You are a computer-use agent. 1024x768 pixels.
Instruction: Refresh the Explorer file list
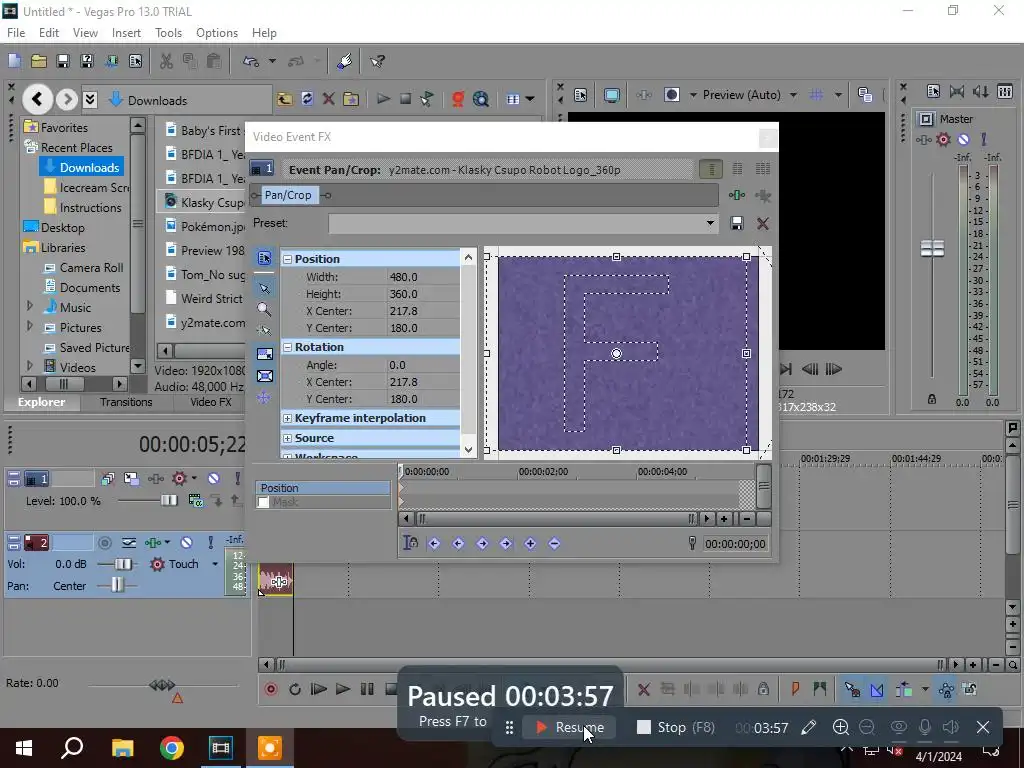(x=307, y=99)
